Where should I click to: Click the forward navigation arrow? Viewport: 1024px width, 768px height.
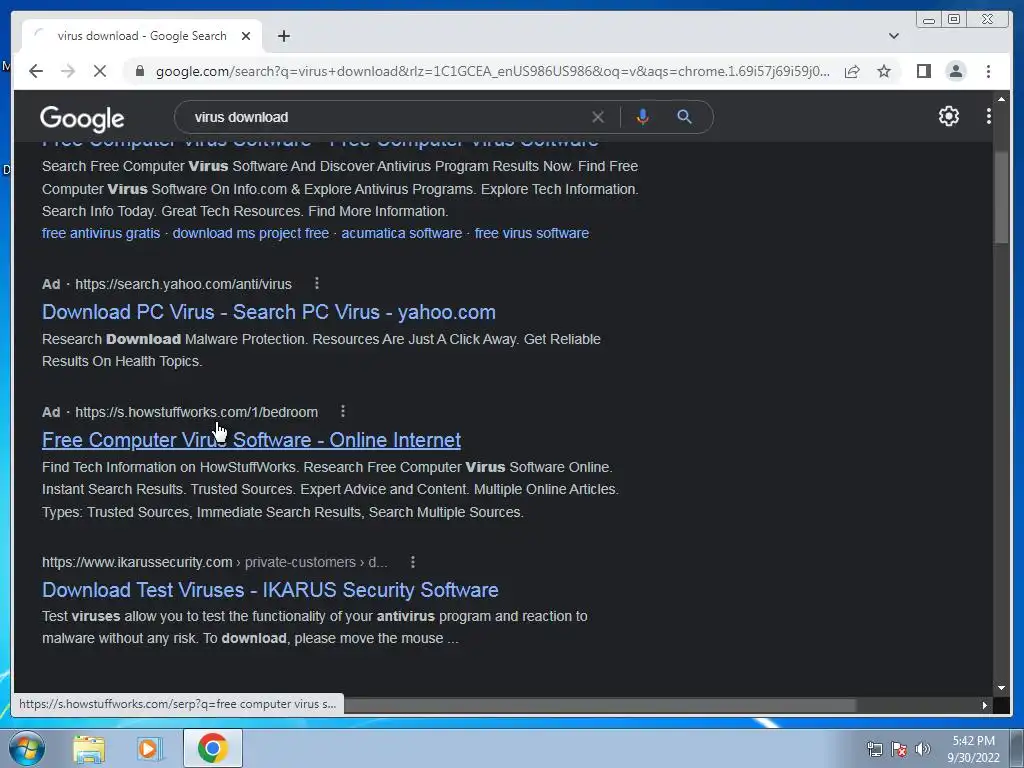[68, 71]
